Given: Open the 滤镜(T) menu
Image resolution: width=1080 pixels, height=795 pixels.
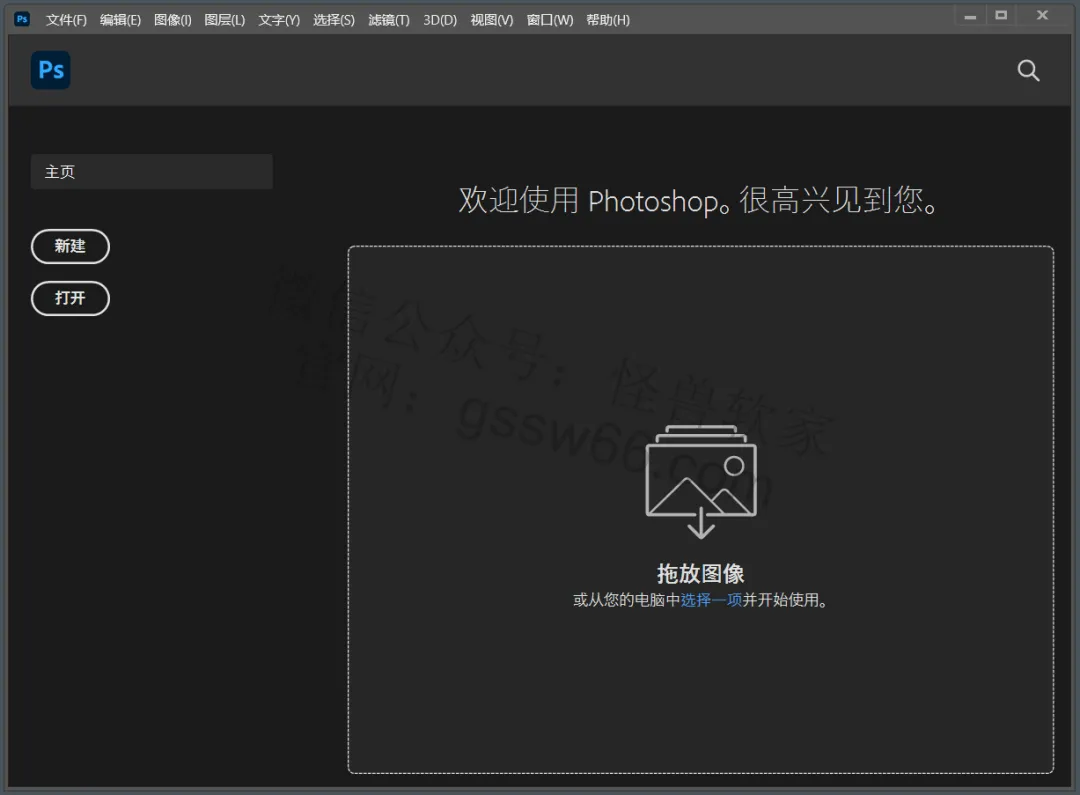Looking at the screenshot, I should tap(388, 20).
